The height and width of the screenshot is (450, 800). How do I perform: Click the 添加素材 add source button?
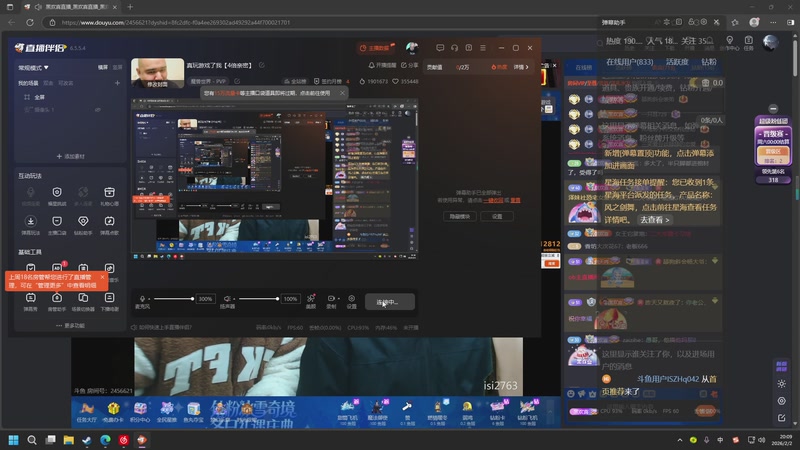(x=70, y=156)
